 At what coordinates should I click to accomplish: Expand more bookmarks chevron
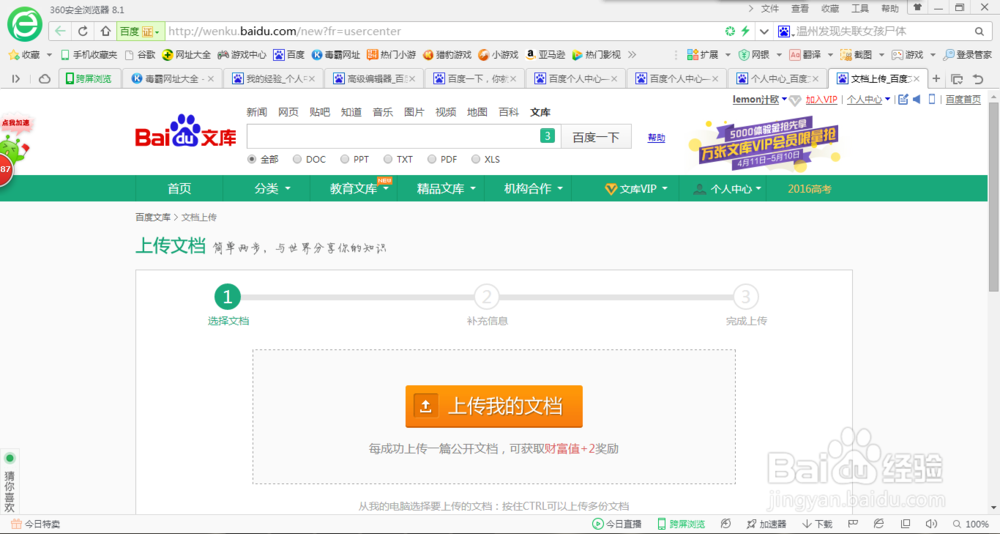click(x=632, y=55)
